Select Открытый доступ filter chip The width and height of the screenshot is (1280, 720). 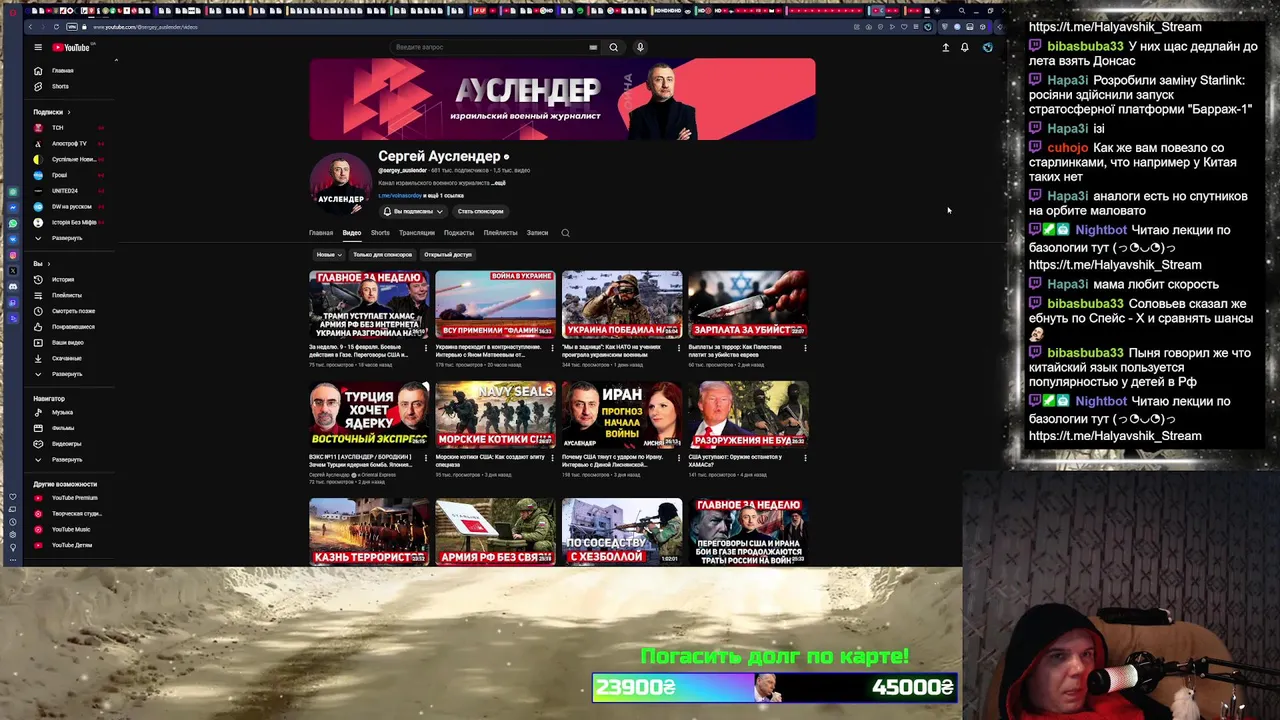click(x=447, y=254)
